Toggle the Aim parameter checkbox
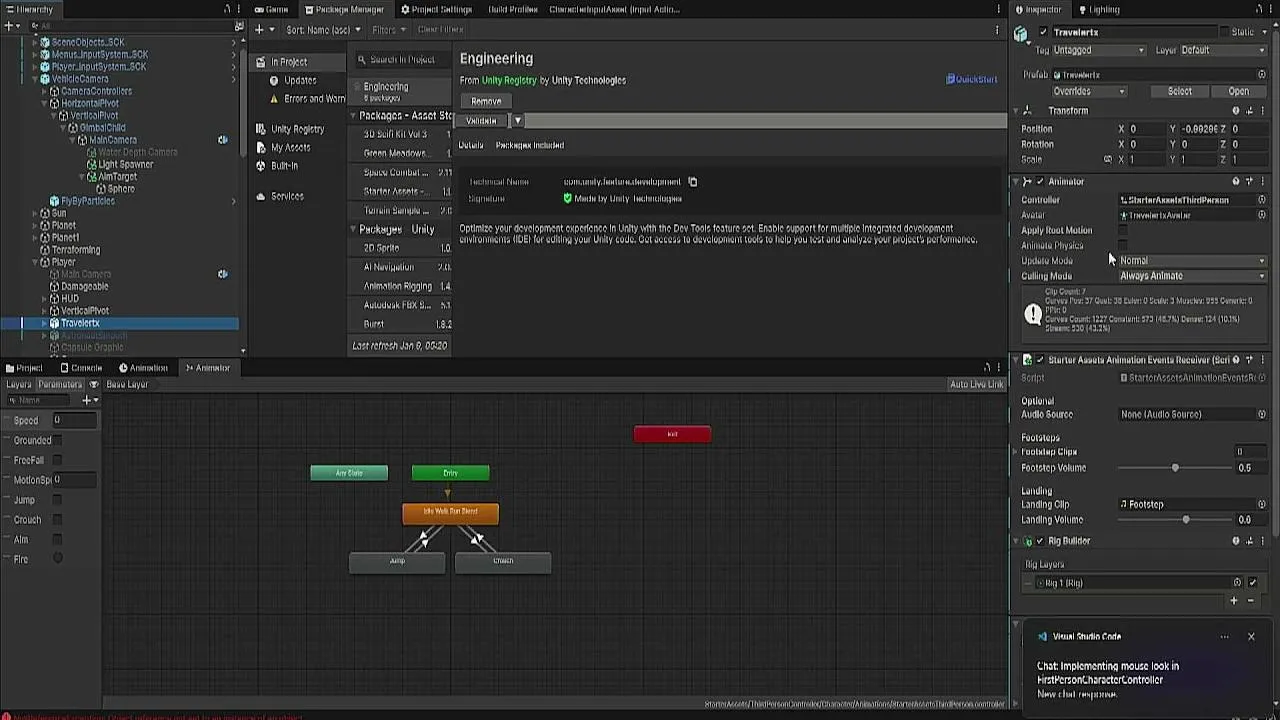1280x720 pixels. (57, 540)
